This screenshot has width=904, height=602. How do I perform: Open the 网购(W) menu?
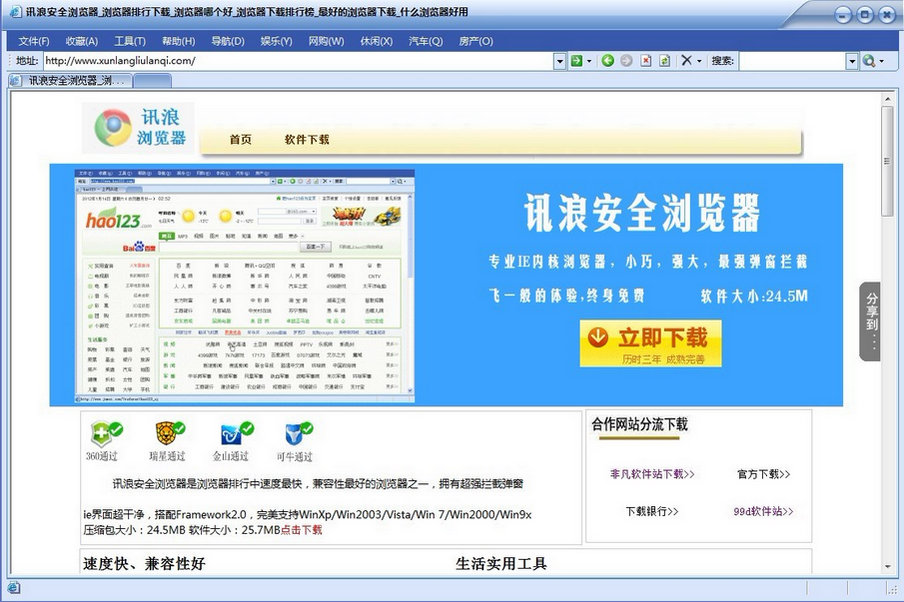[x=326, y=41]
